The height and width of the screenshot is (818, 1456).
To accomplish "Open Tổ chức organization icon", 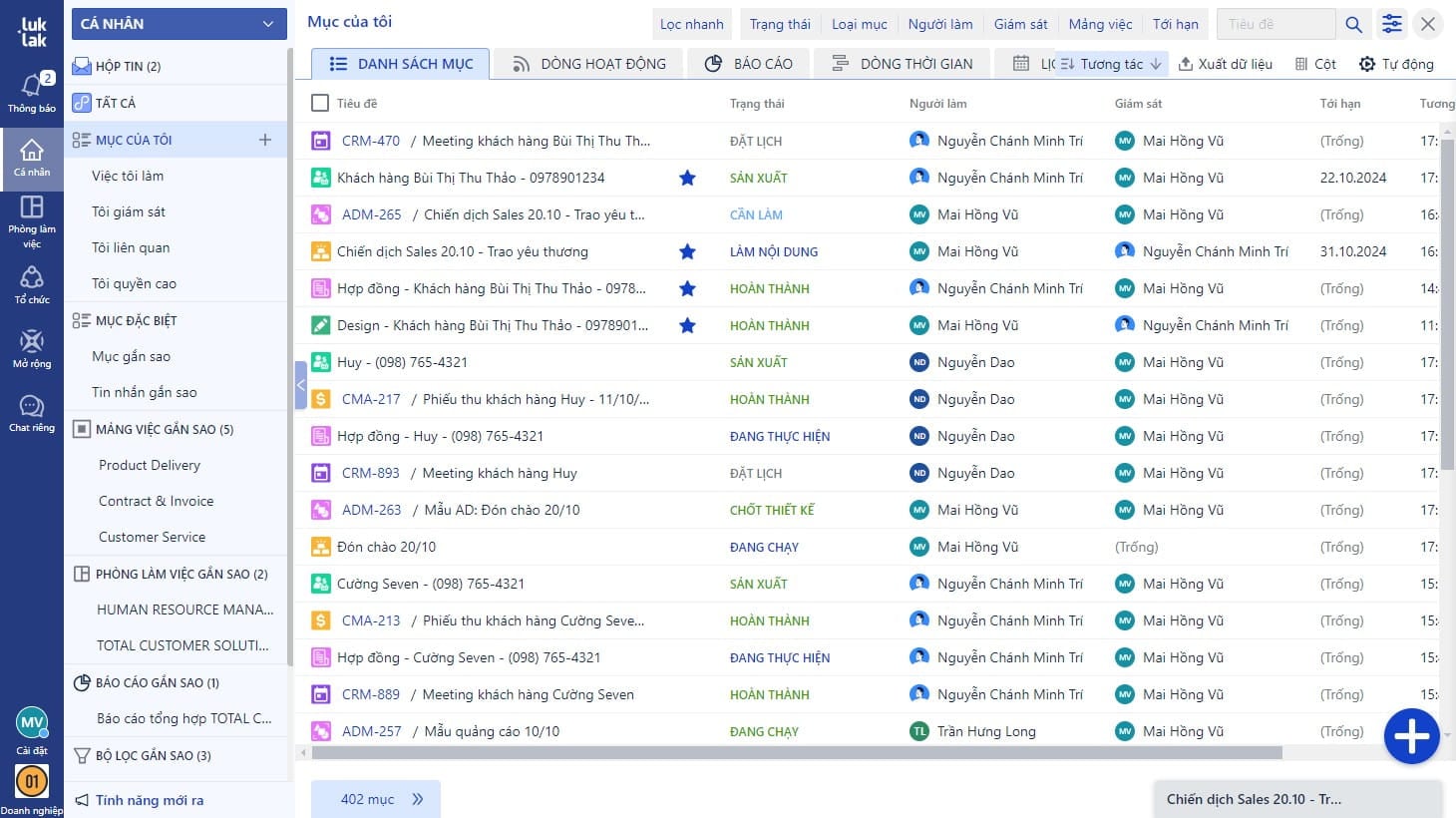I will point(32,284).
